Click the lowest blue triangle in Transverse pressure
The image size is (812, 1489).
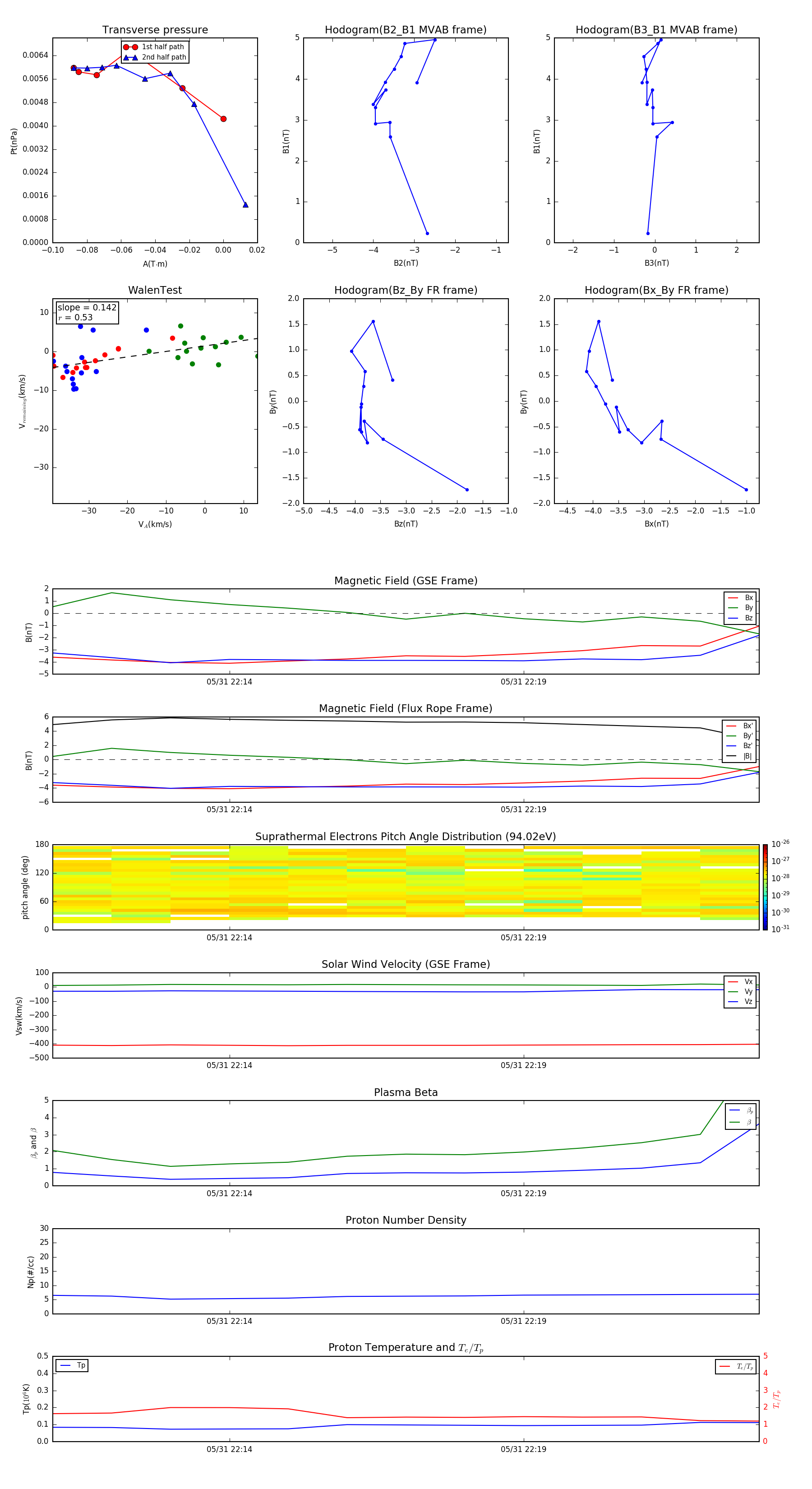[245, 204]
